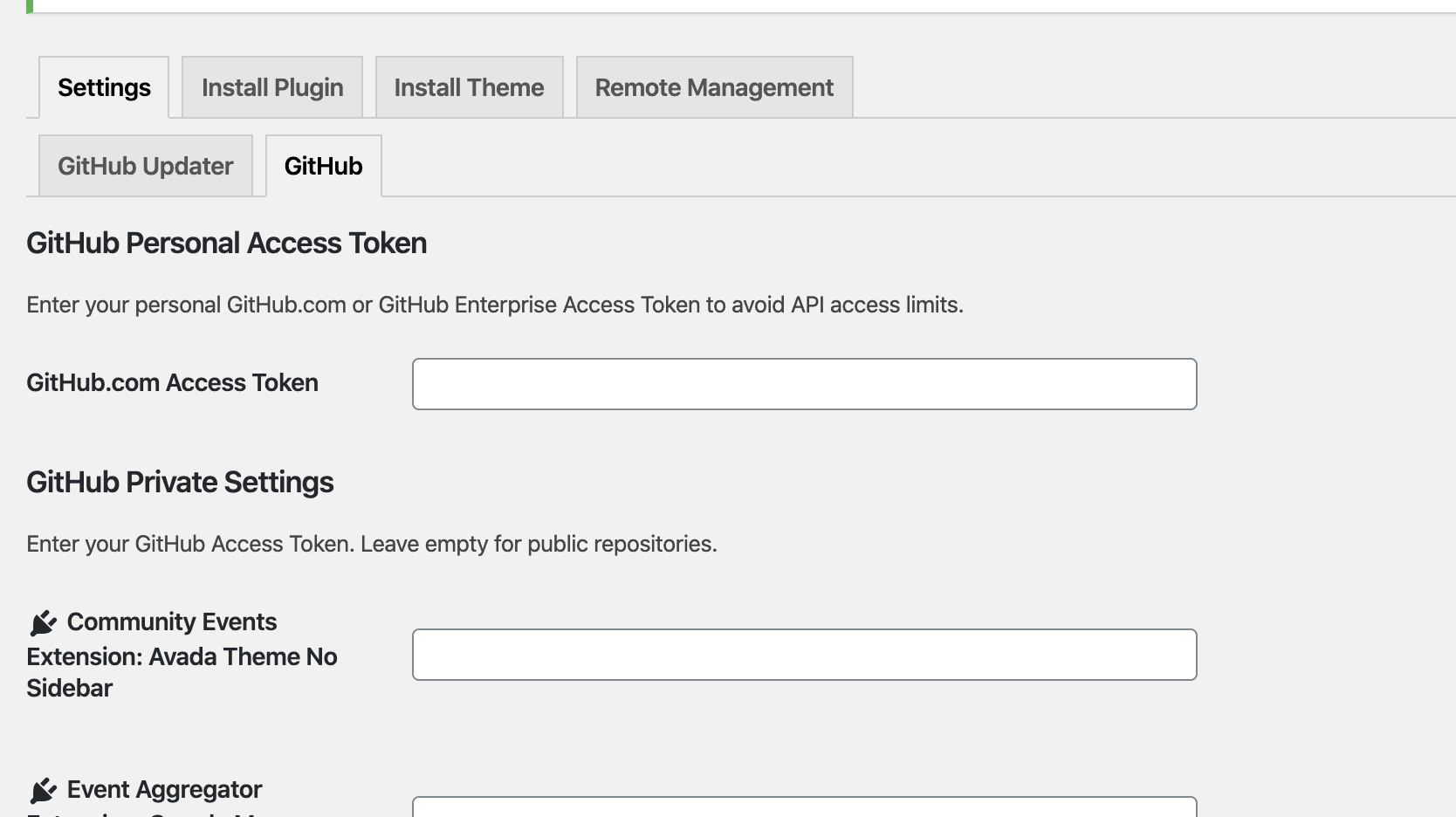
Task: Open the Install Theme tab
Action: click(469, 87)
